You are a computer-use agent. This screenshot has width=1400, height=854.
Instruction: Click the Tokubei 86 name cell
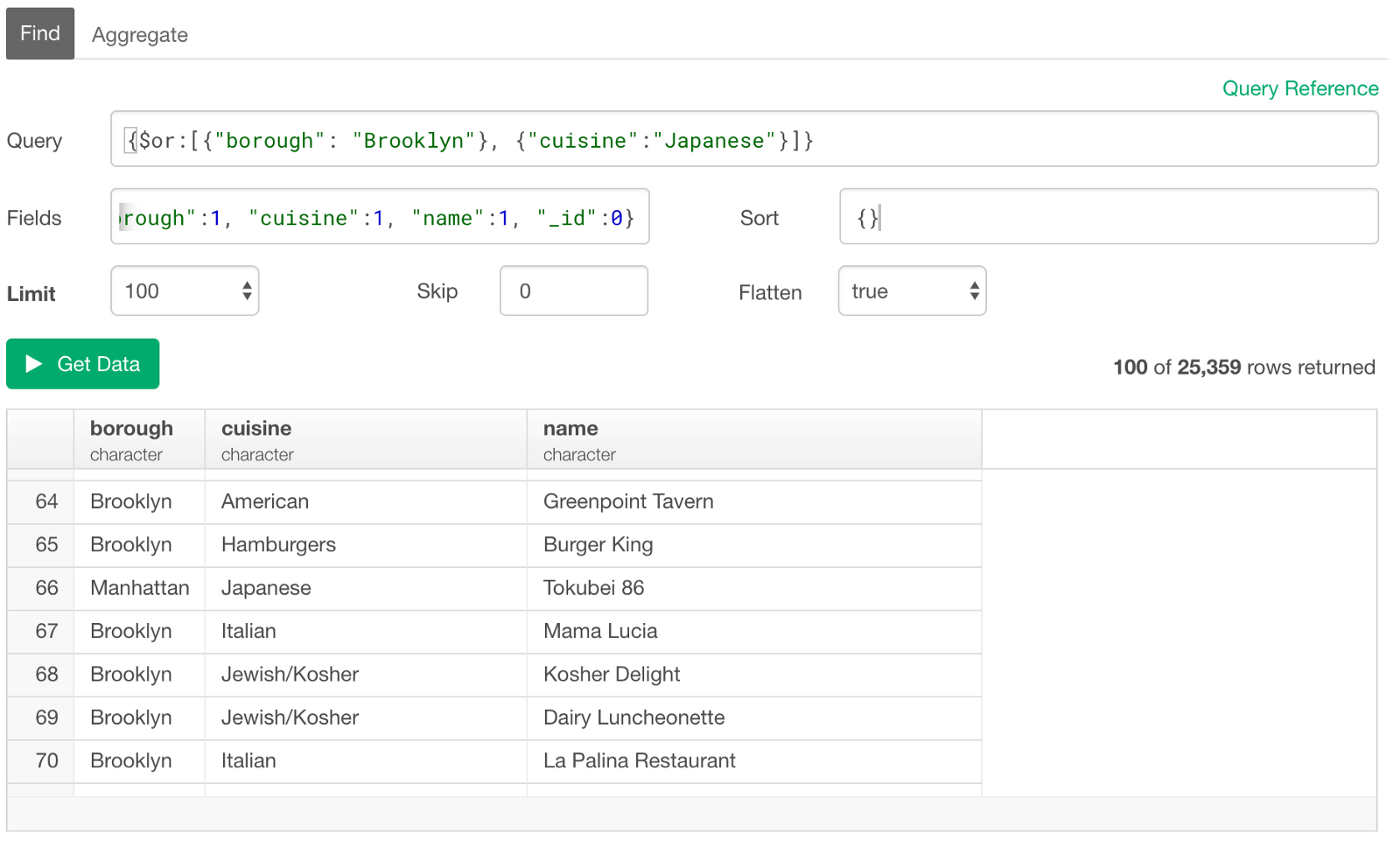pyautogui.click(x=754, y=588)
